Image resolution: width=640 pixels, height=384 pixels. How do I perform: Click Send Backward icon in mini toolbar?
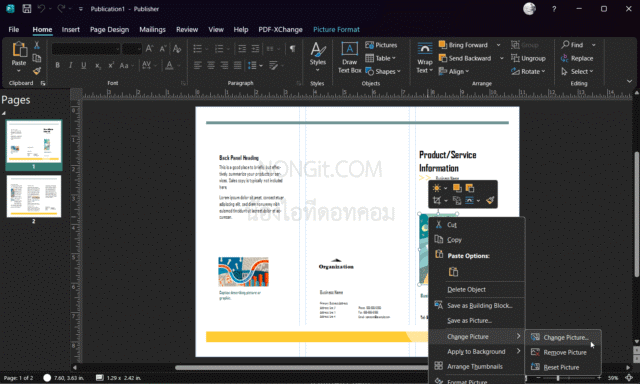click(470, 188)
